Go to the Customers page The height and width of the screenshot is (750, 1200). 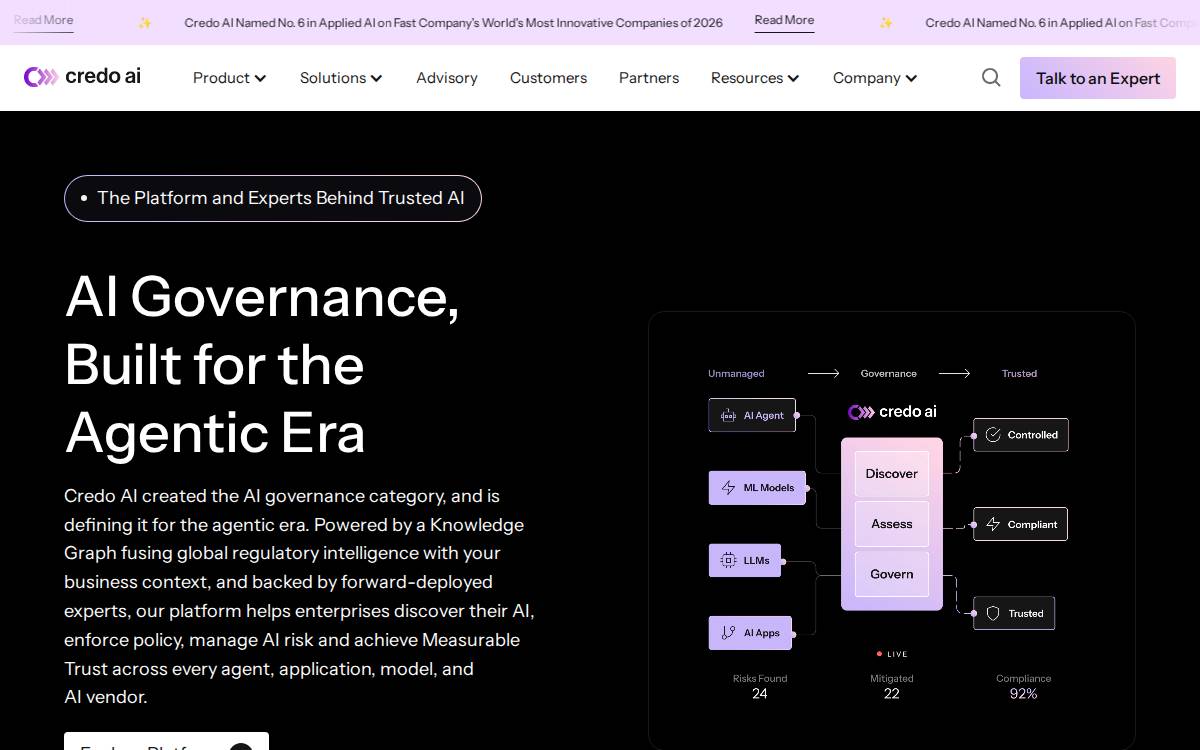coord(548,78)
